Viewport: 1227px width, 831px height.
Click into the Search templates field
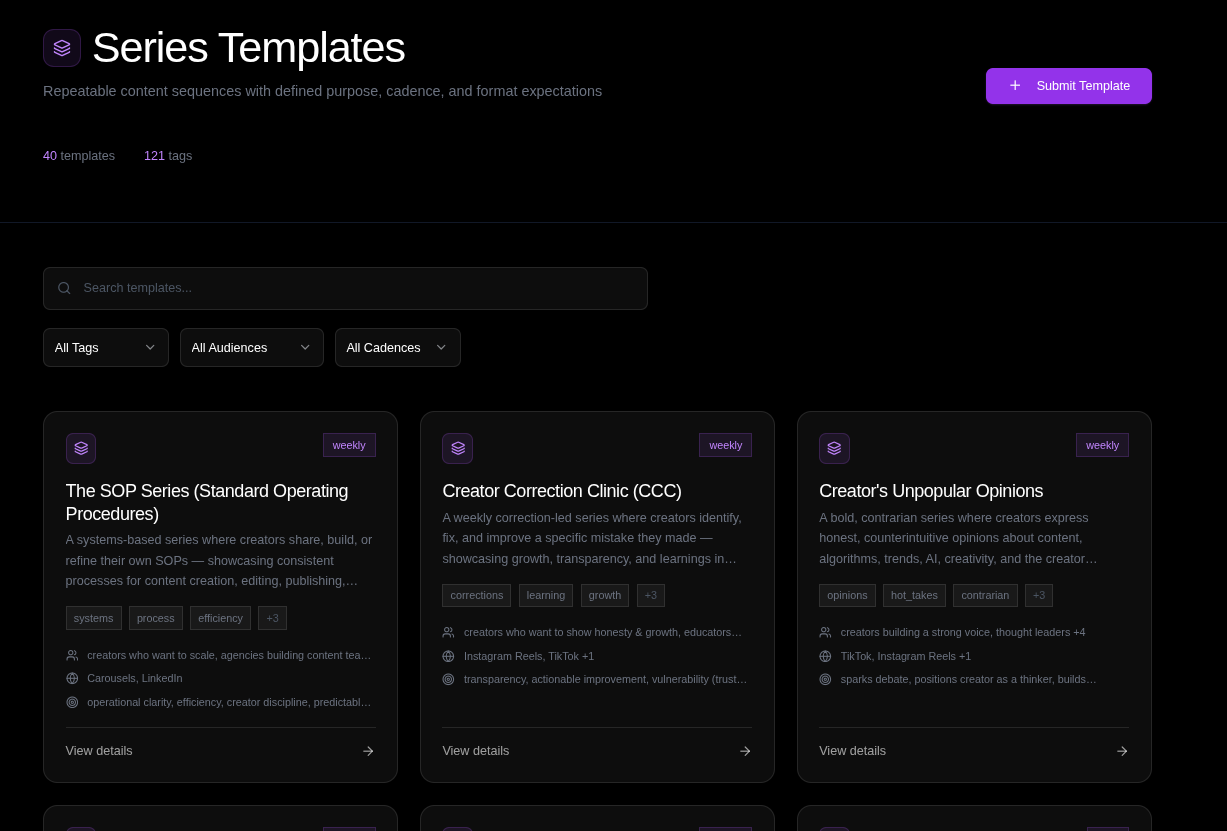(x=345, y=288)
